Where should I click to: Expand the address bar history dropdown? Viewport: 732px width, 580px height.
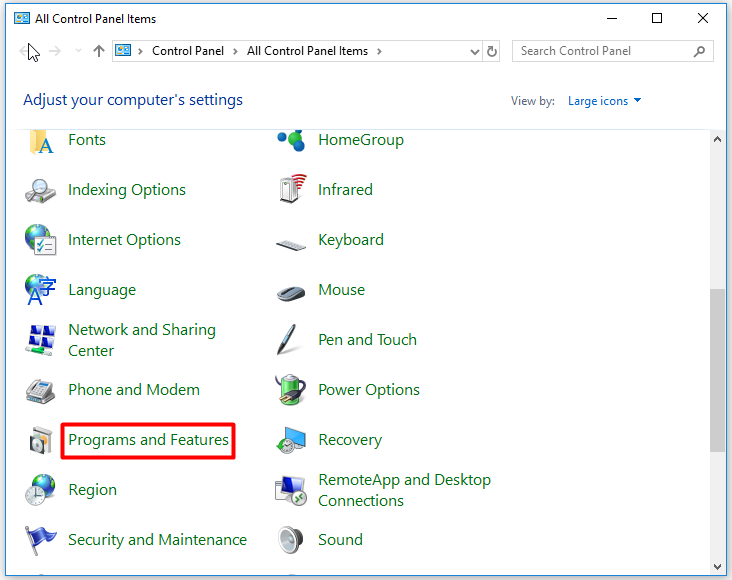475,51
